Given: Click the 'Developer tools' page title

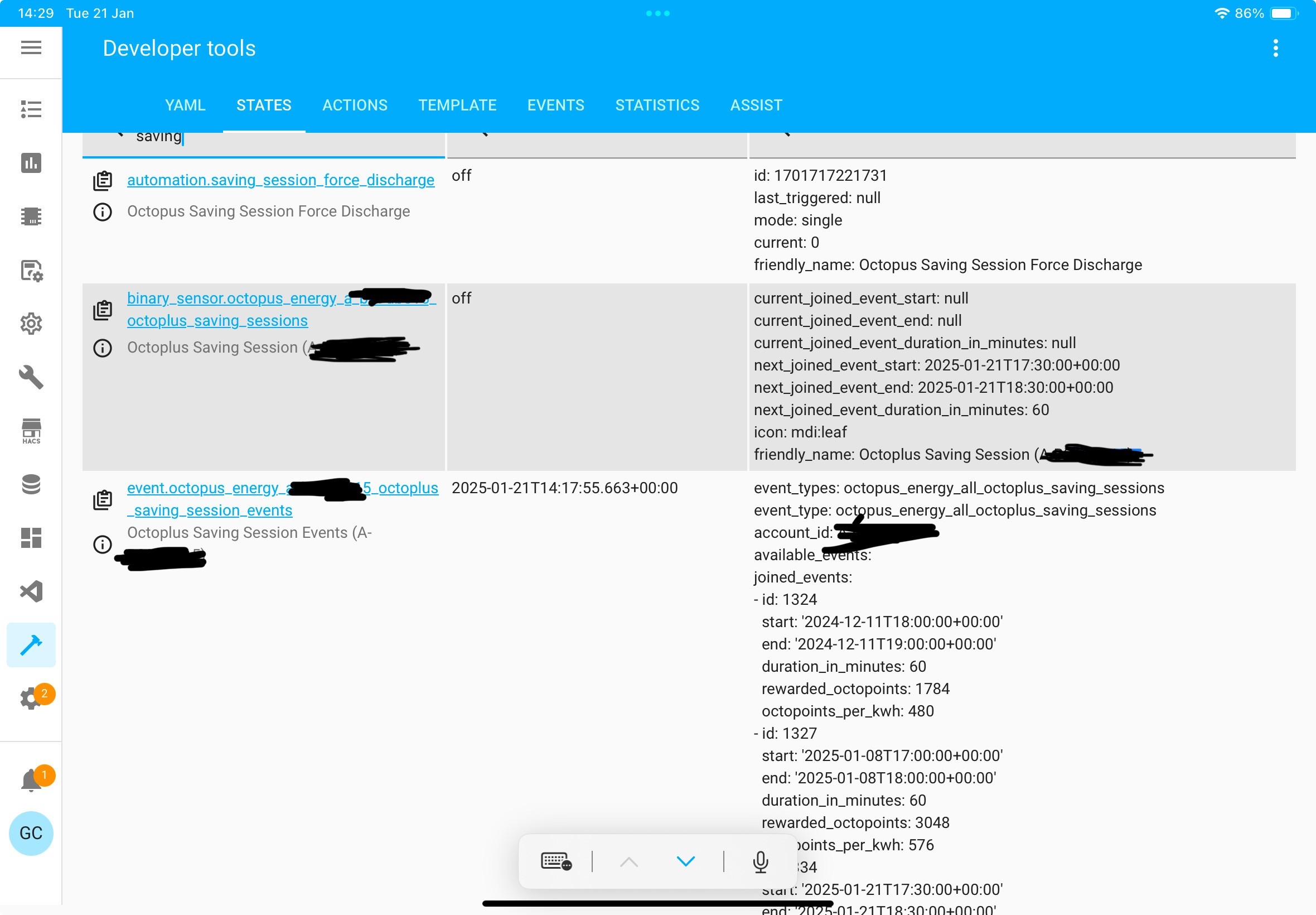Looking at the screenshot, I should (x=180, y=48).
